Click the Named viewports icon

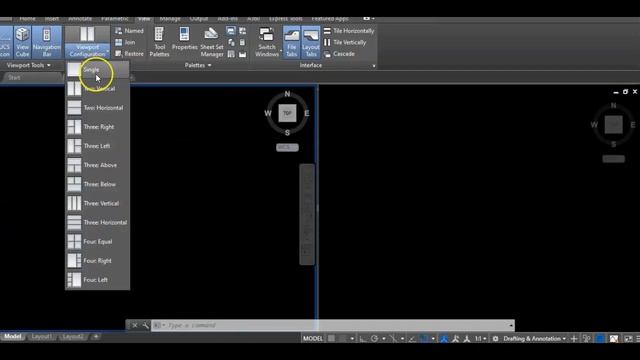coord(118,31)
